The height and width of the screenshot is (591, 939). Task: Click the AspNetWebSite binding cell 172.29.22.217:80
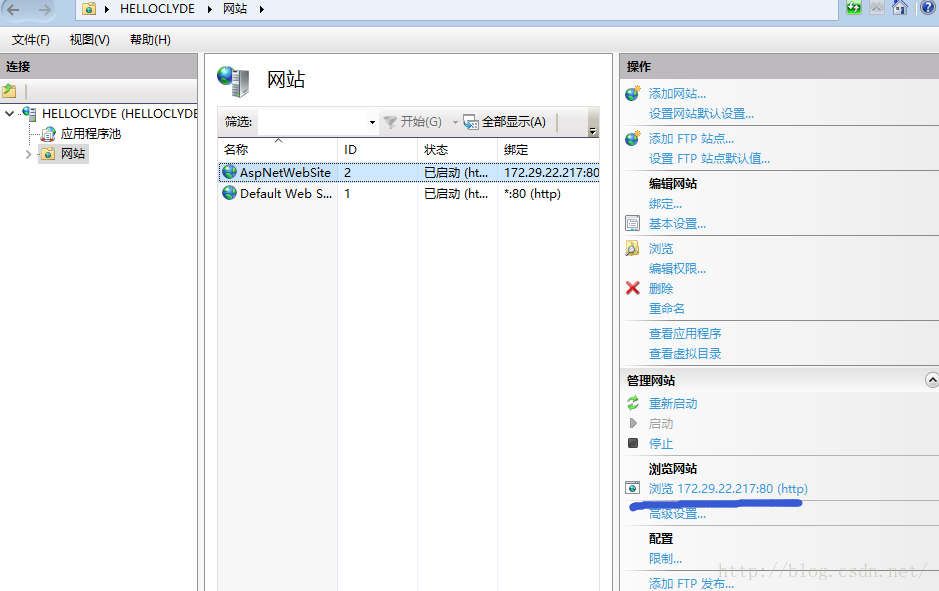click(551, 172)
